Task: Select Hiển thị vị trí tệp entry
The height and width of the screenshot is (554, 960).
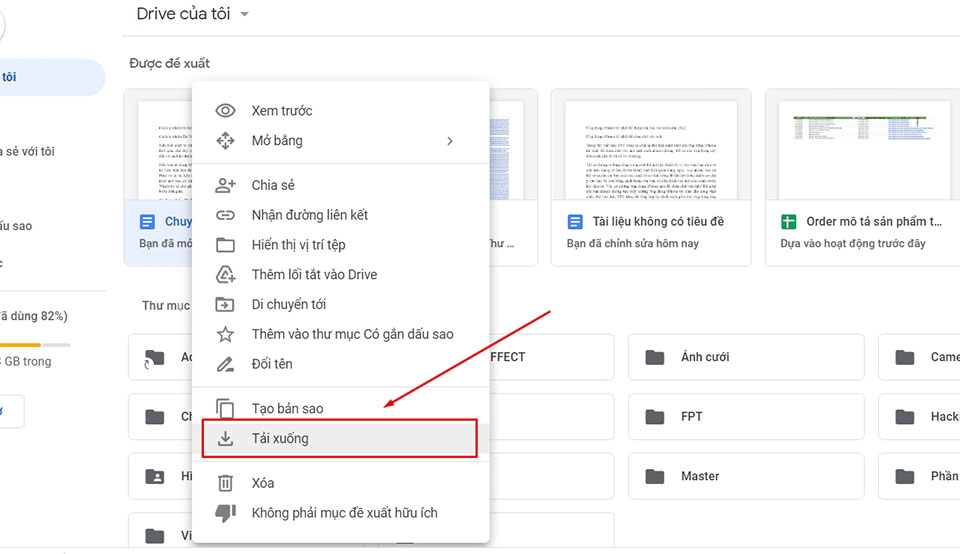Action: click(x=340, y=245)
